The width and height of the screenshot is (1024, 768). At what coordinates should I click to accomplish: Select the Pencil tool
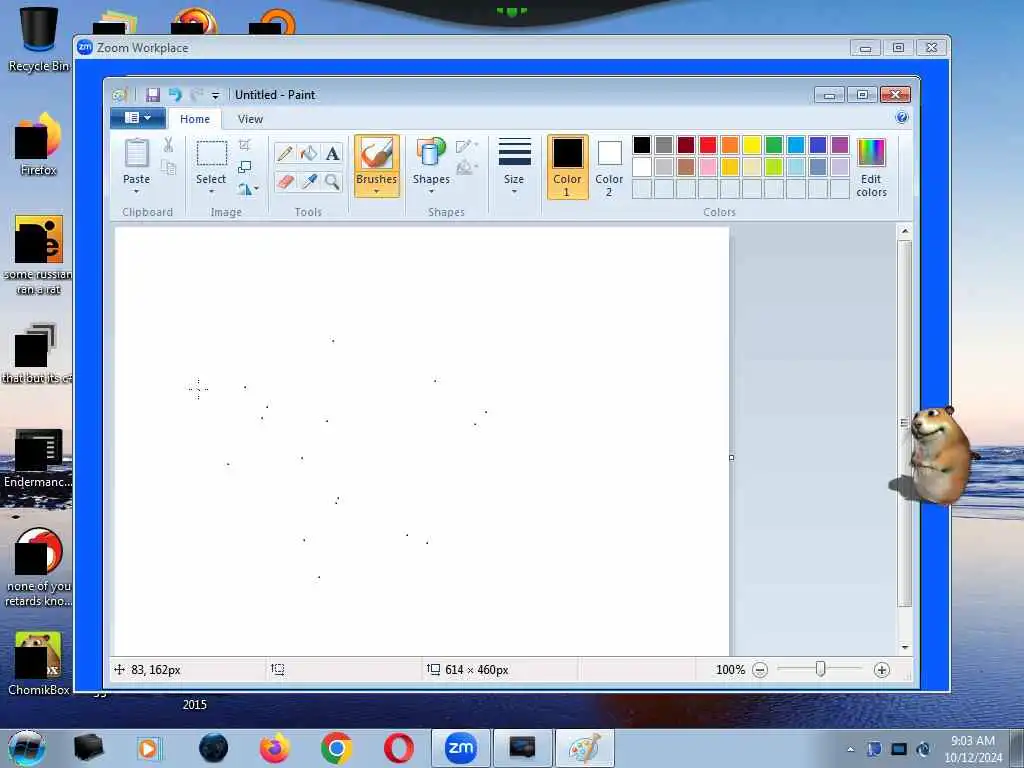pyautogui.click(x=285, y=153)
